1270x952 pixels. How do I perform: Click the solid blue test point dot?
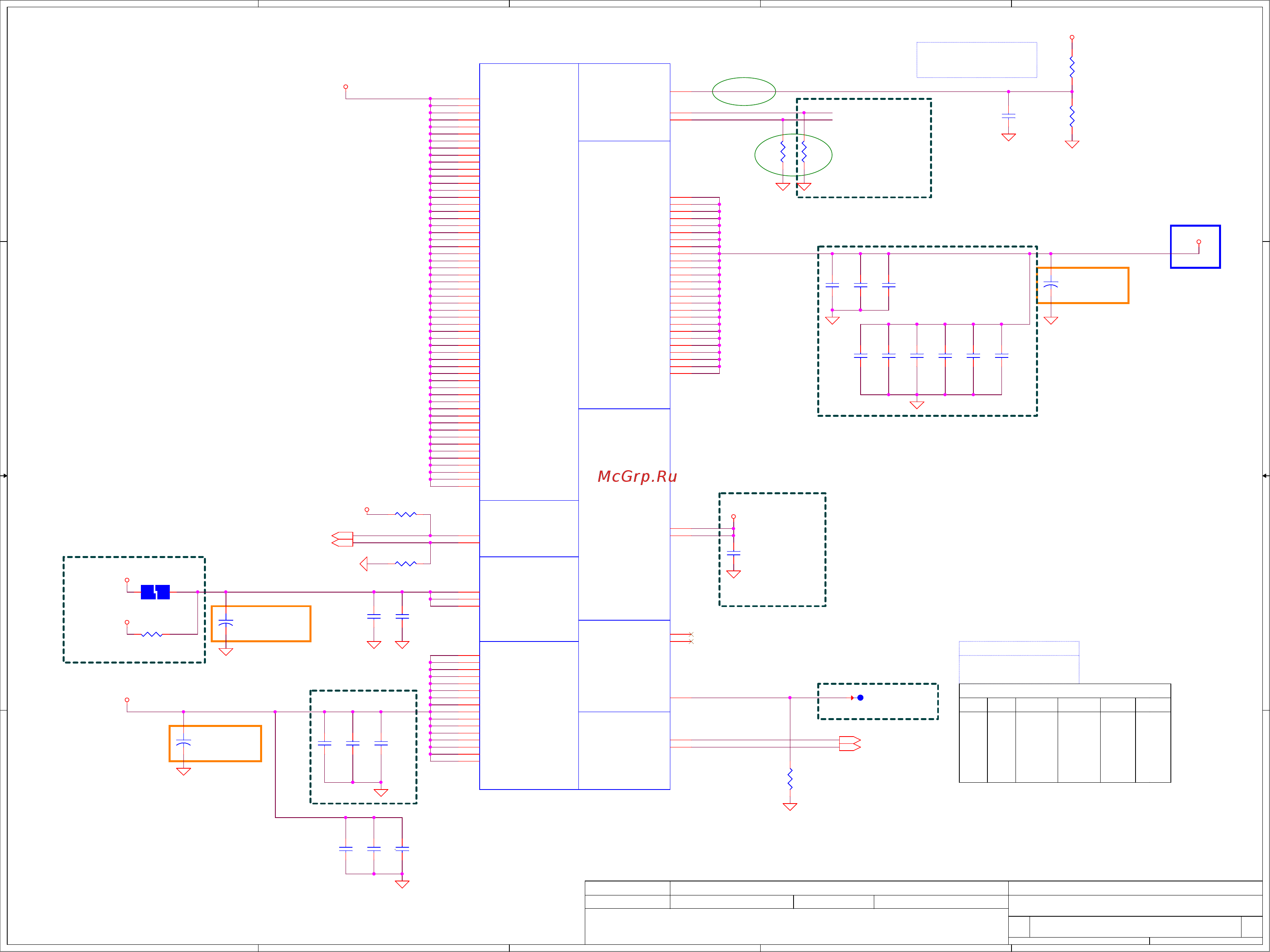[x=860, y=698]
